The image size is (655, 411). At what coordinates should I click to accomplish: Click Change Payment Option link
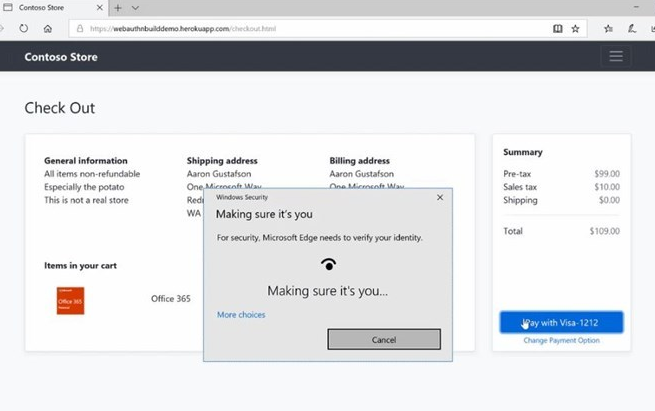point(561,340)
